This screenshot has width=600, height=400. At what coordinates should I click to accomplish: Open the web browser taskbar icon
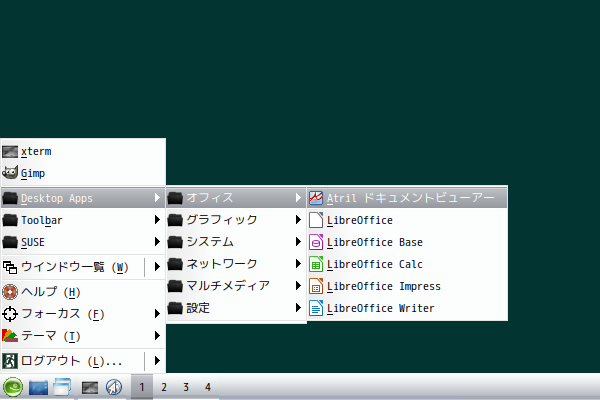(114, 387)
